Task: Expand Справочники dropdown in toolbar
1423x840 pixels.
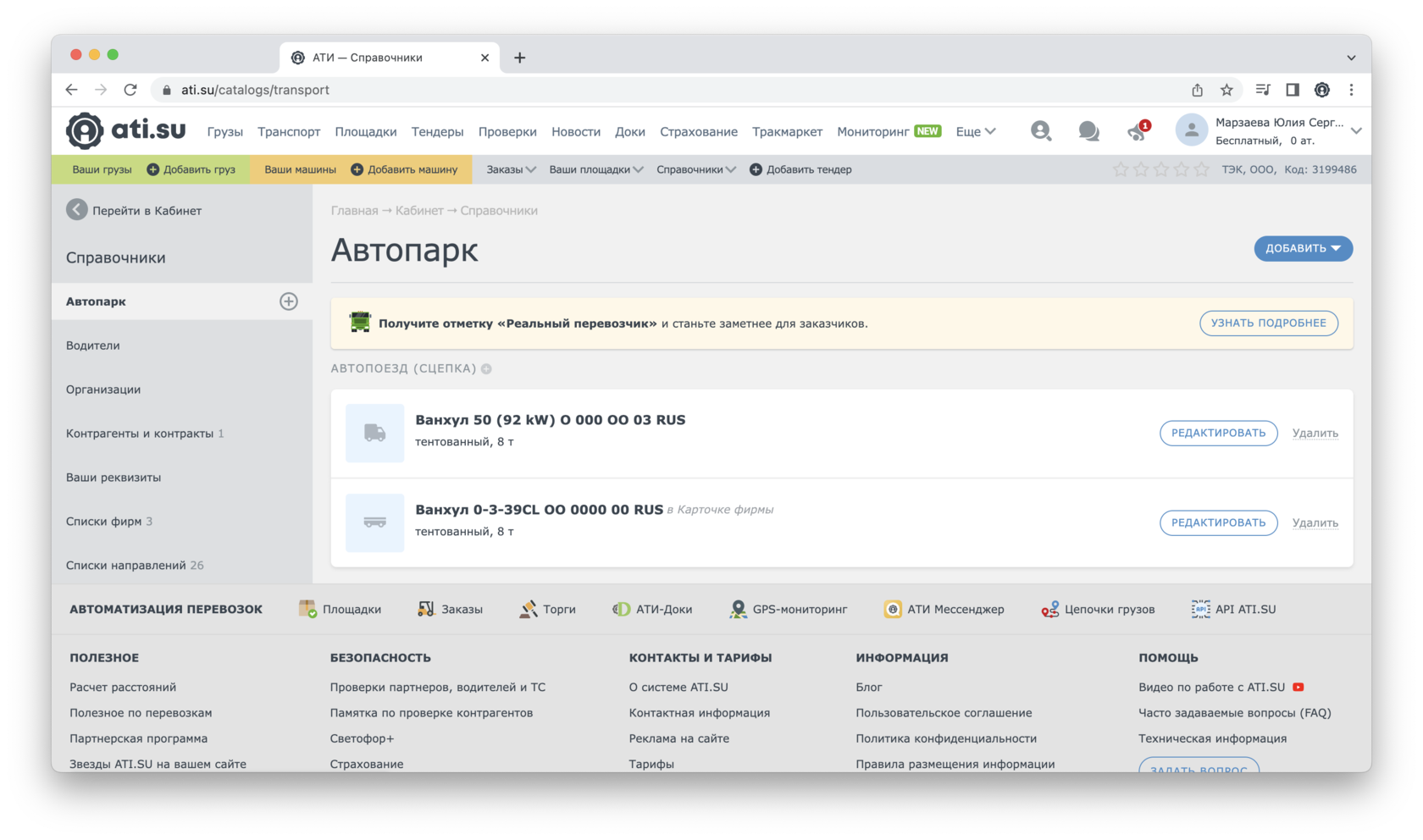Action: click(696, 169)
